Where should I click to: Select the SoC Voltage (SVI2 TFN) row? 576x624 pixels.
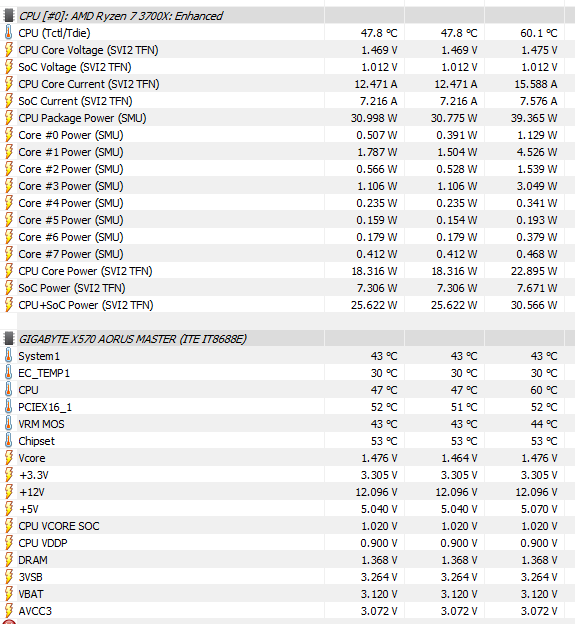[x=288, y=67]
